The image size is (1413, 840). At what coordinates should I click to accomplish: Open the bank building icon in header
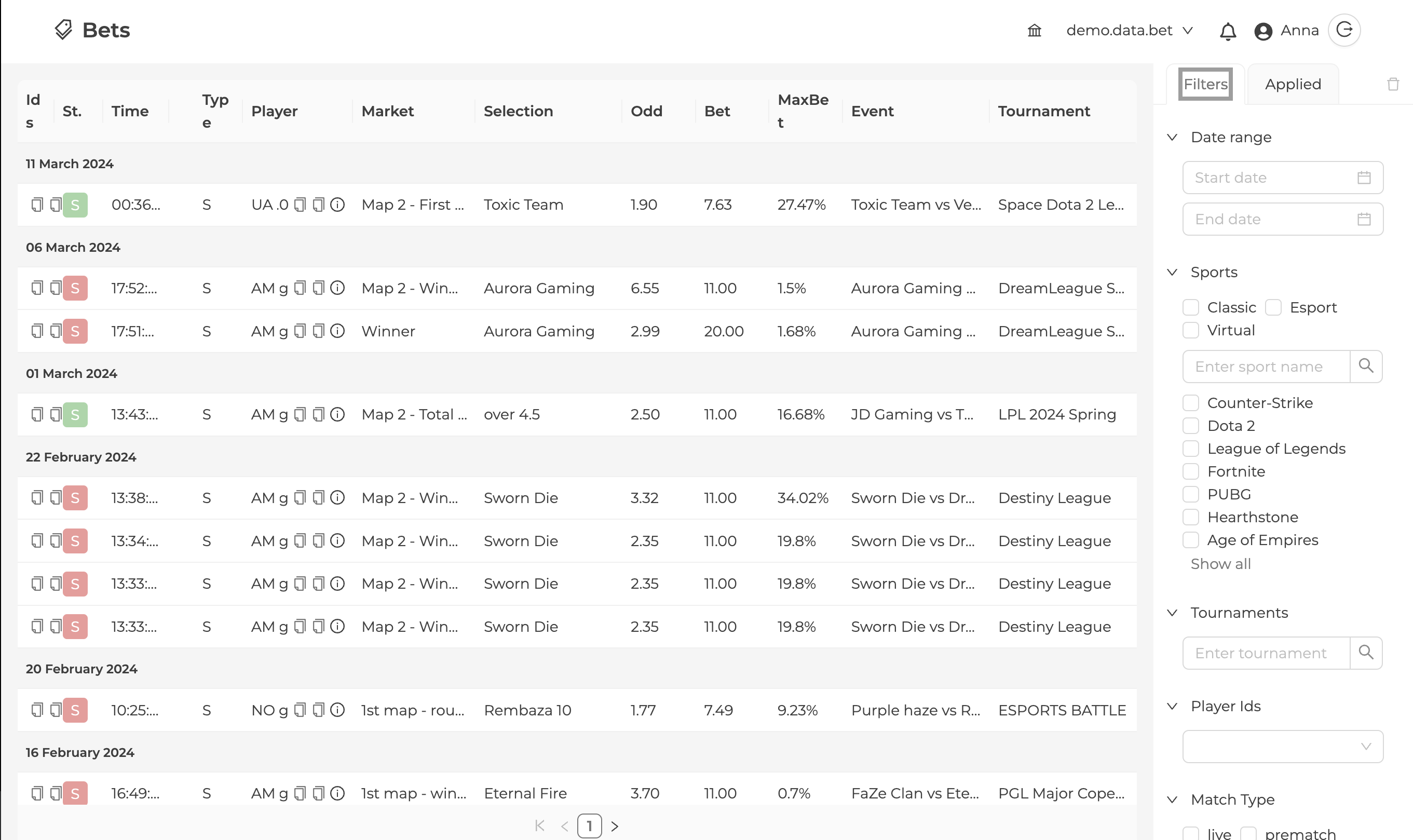(x=1034, y=31)
